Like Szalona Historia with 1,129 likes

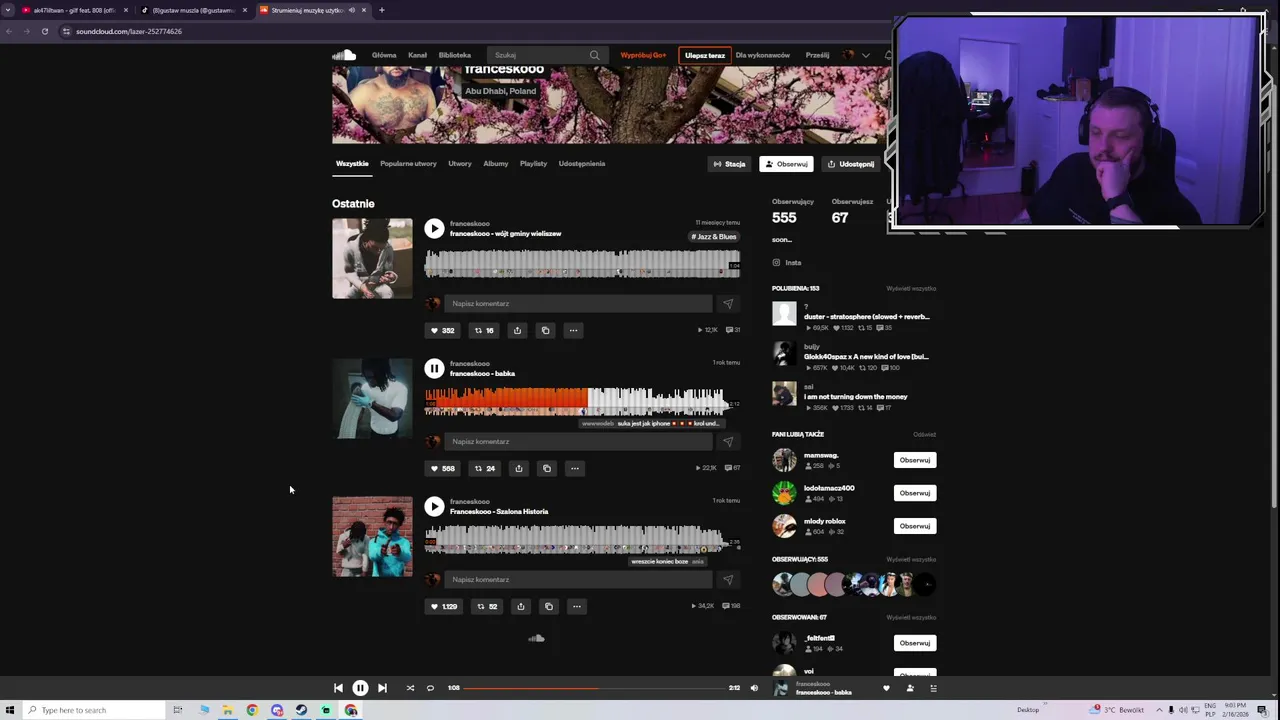click(x=444, y=606)
